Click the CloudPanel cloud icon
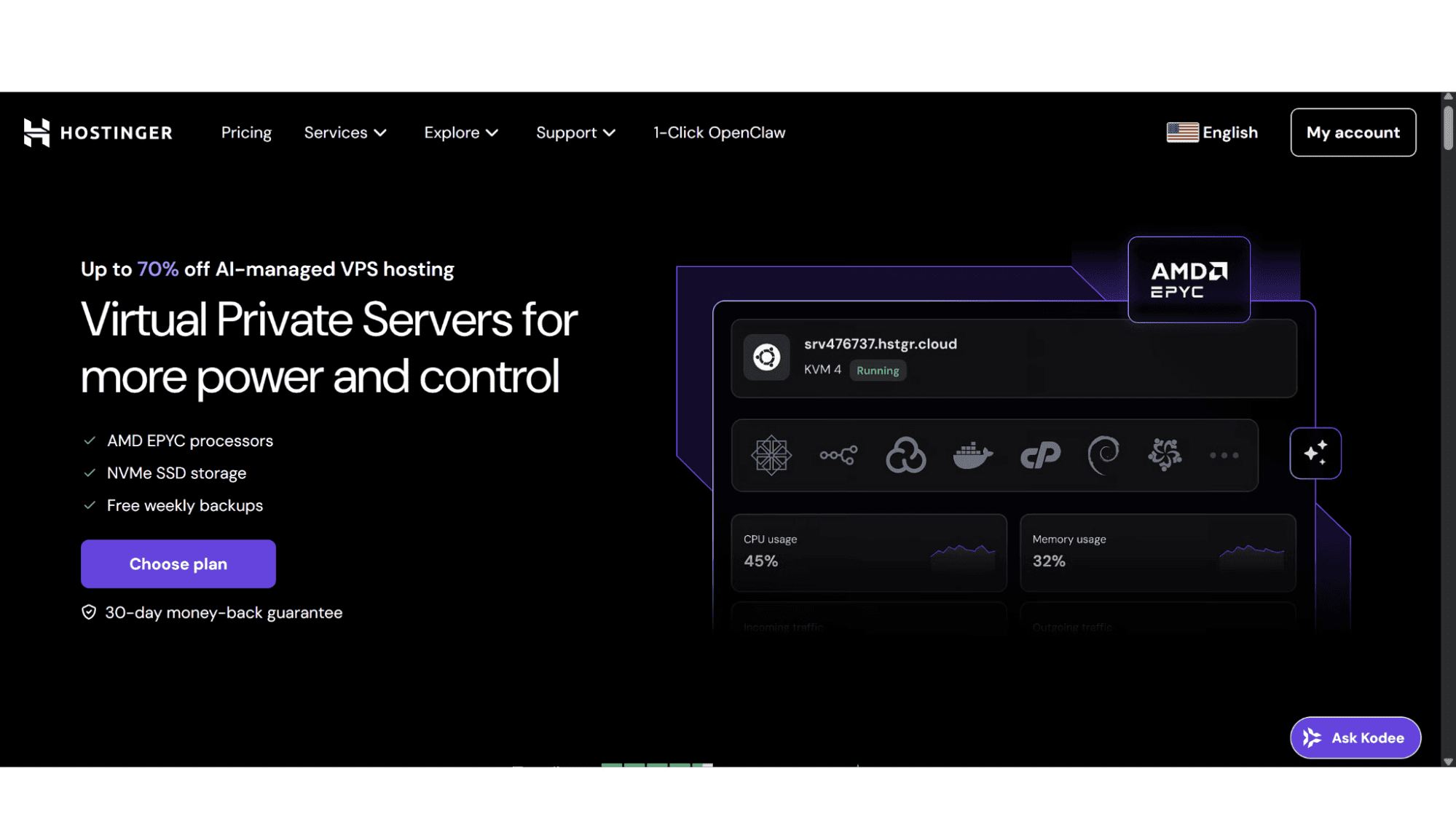The image size is (1456, 819). tap(905, 455)
